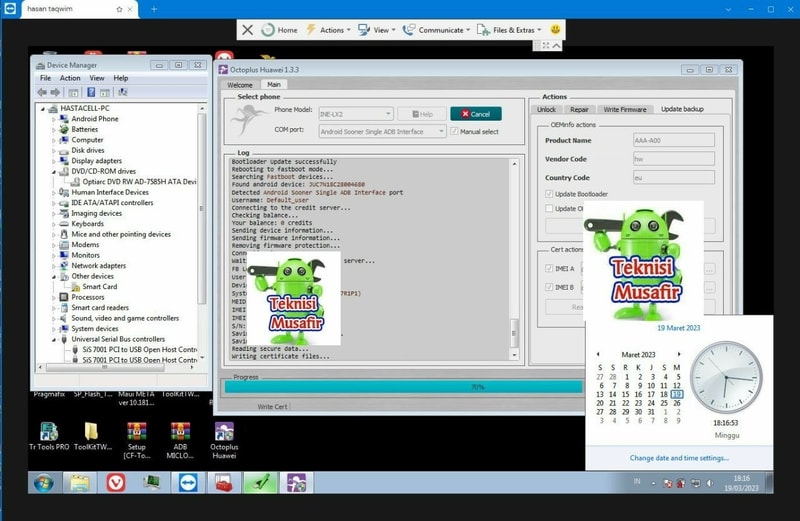Toggle the Update Bootloader checkbox

[x=549, y=194]
